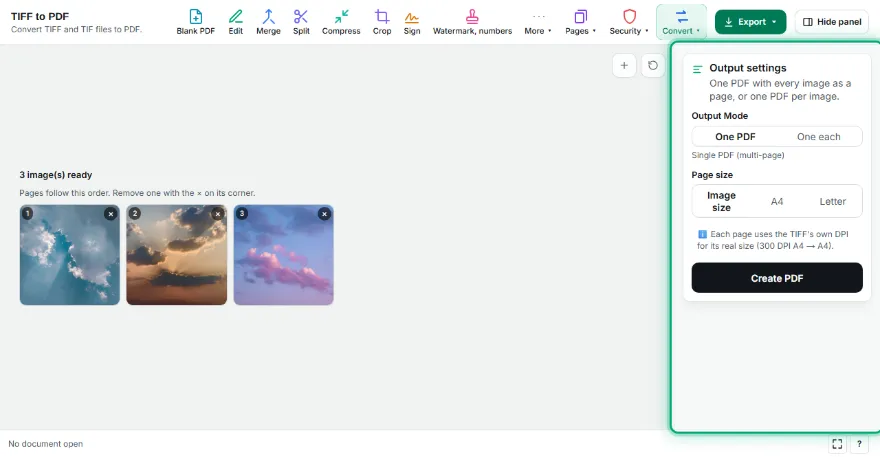Open help with the question mark icon
This screenshot has height=457, width=880.
(x=859, y=444)
